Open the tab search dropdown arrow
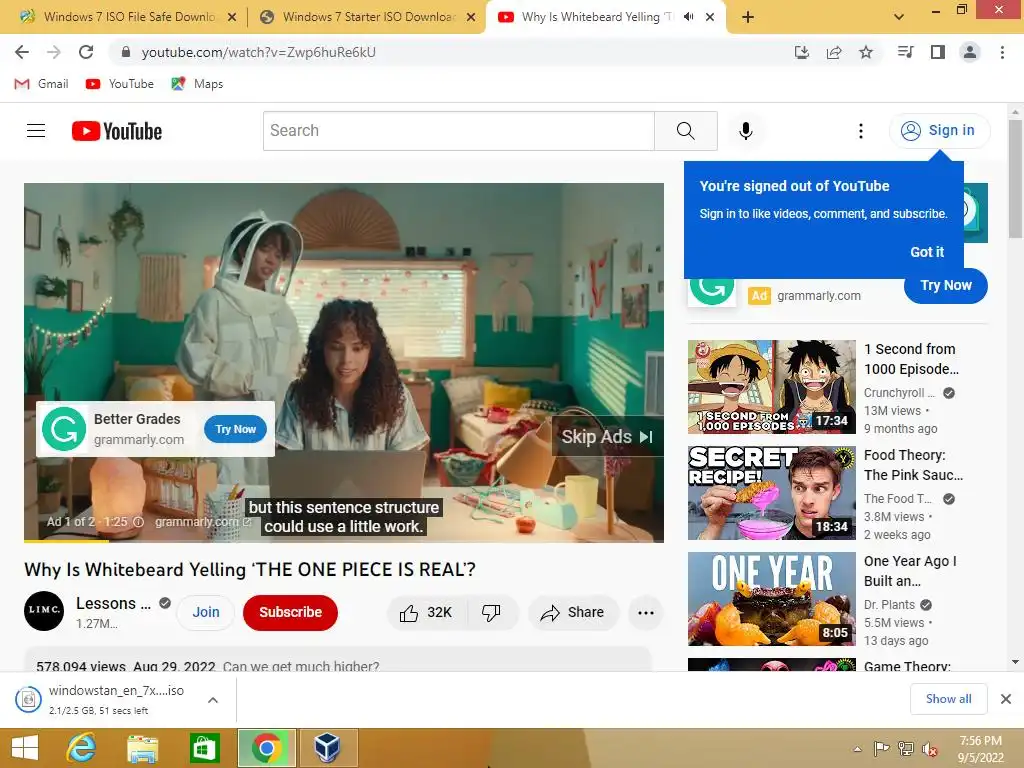 pyautogui.click(x=899, y=17)
